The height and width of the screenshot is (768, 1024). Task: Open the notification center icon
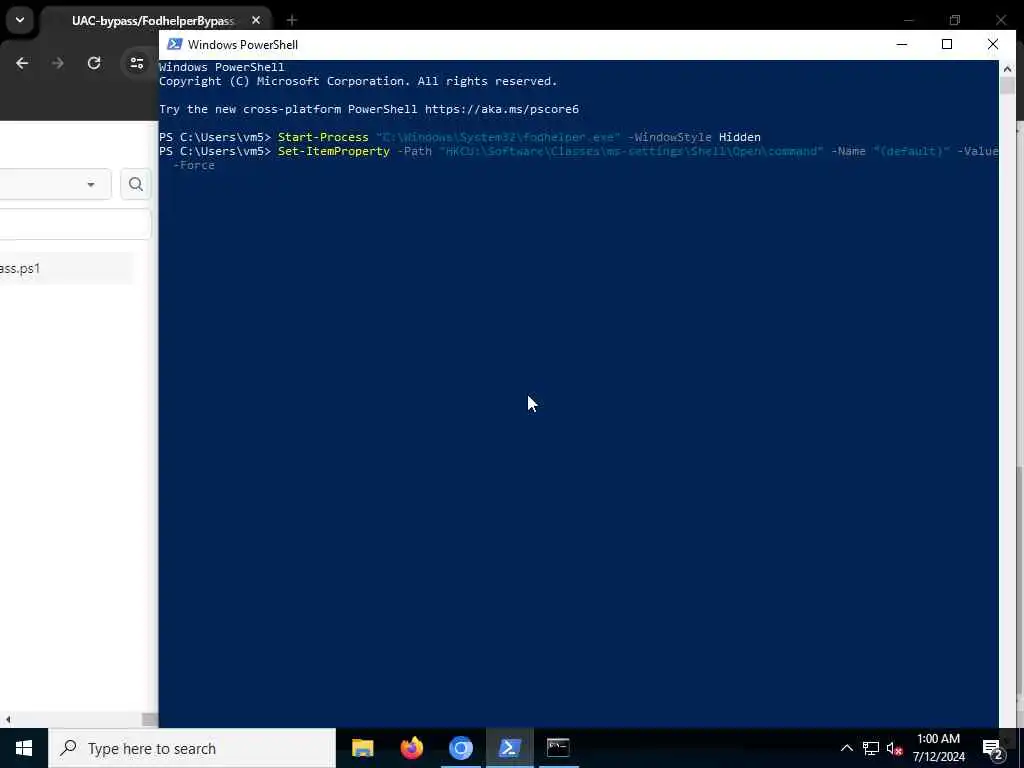[993, 748]
